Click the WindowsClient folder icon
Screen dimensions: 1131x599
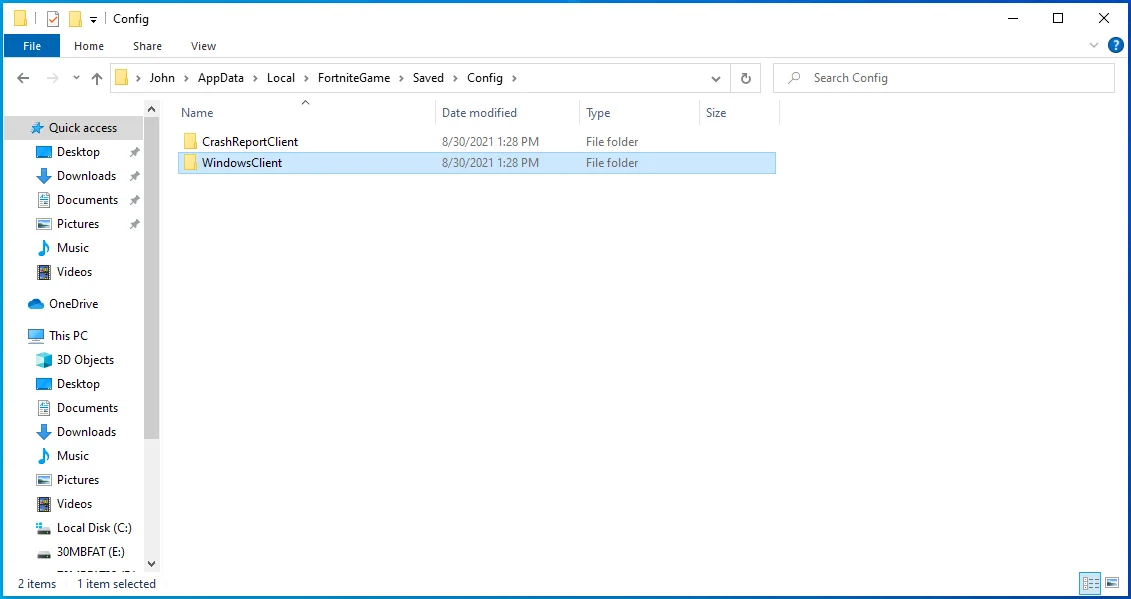coord(190,162)
